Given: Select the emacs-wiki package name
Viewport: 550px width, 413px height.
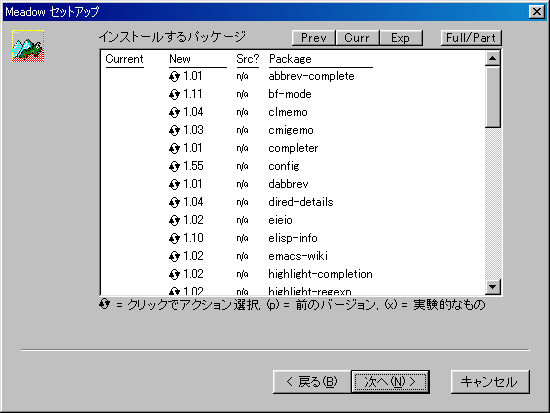Looking at the screenshot, I should (298, 256).
